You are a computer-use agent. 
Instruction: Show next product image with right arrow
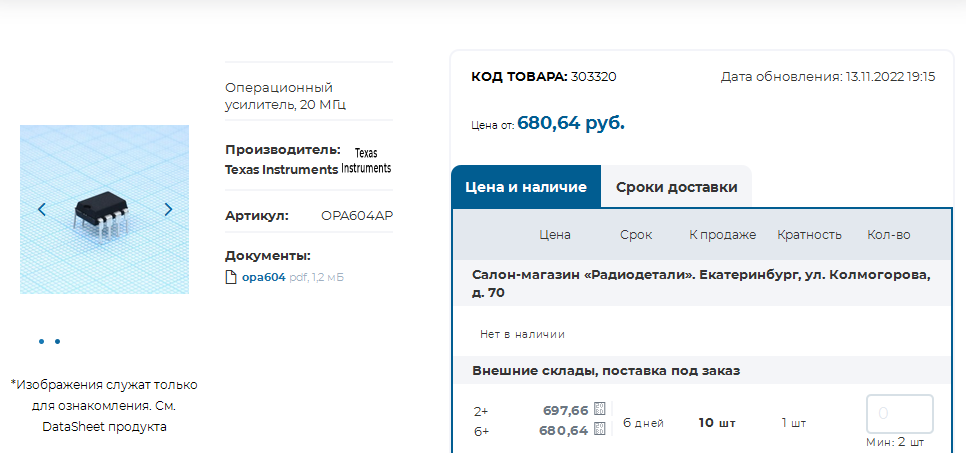click(x=168, y=210)
